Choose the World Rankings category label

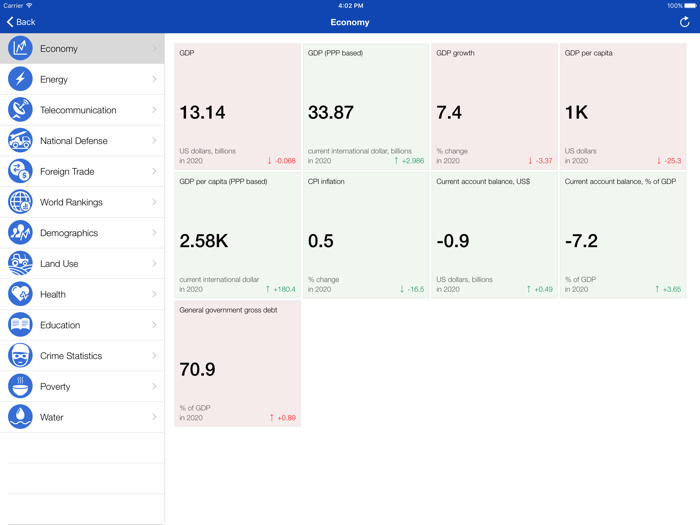click(x=71, y=202)
